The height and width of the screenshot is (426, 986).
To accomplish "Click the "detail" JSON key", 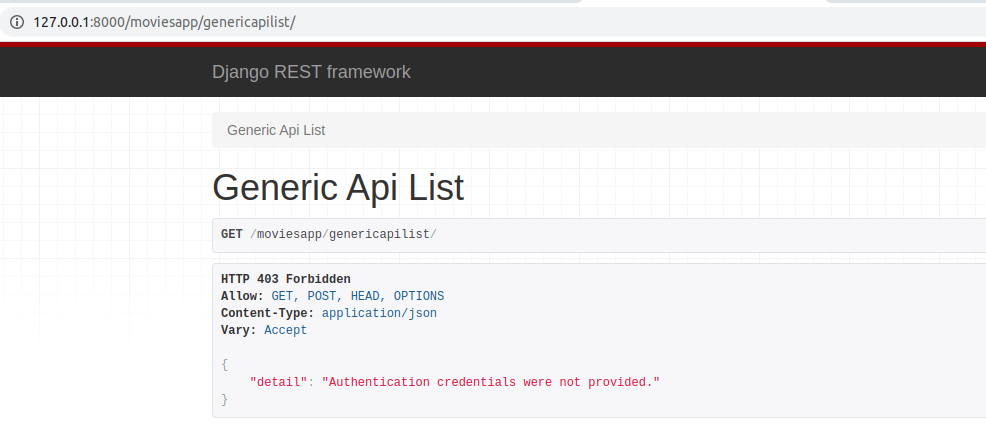I will tap(279, 382).
